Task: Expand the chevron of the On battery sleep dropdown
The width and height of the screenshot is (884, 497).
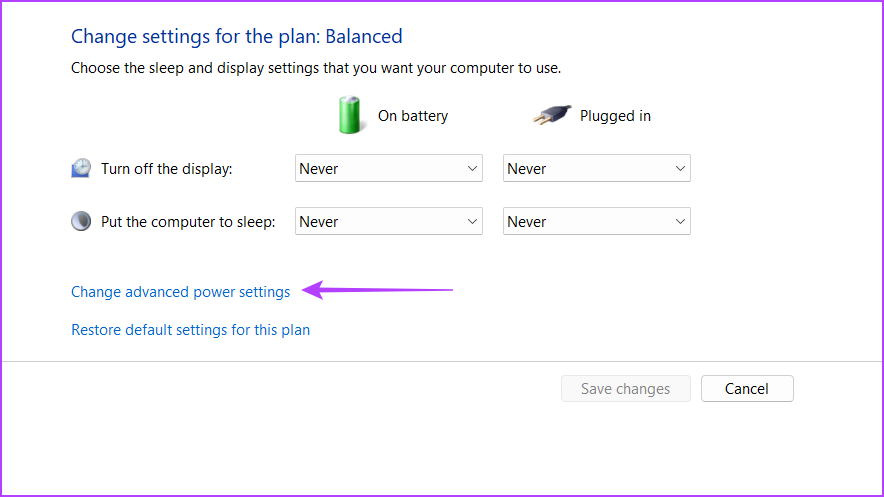Action: tap(472, 221)
